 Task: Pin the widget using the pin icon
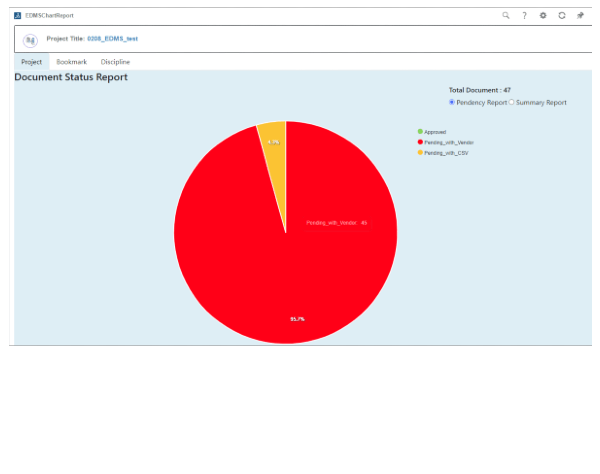[x=580, y=16]
